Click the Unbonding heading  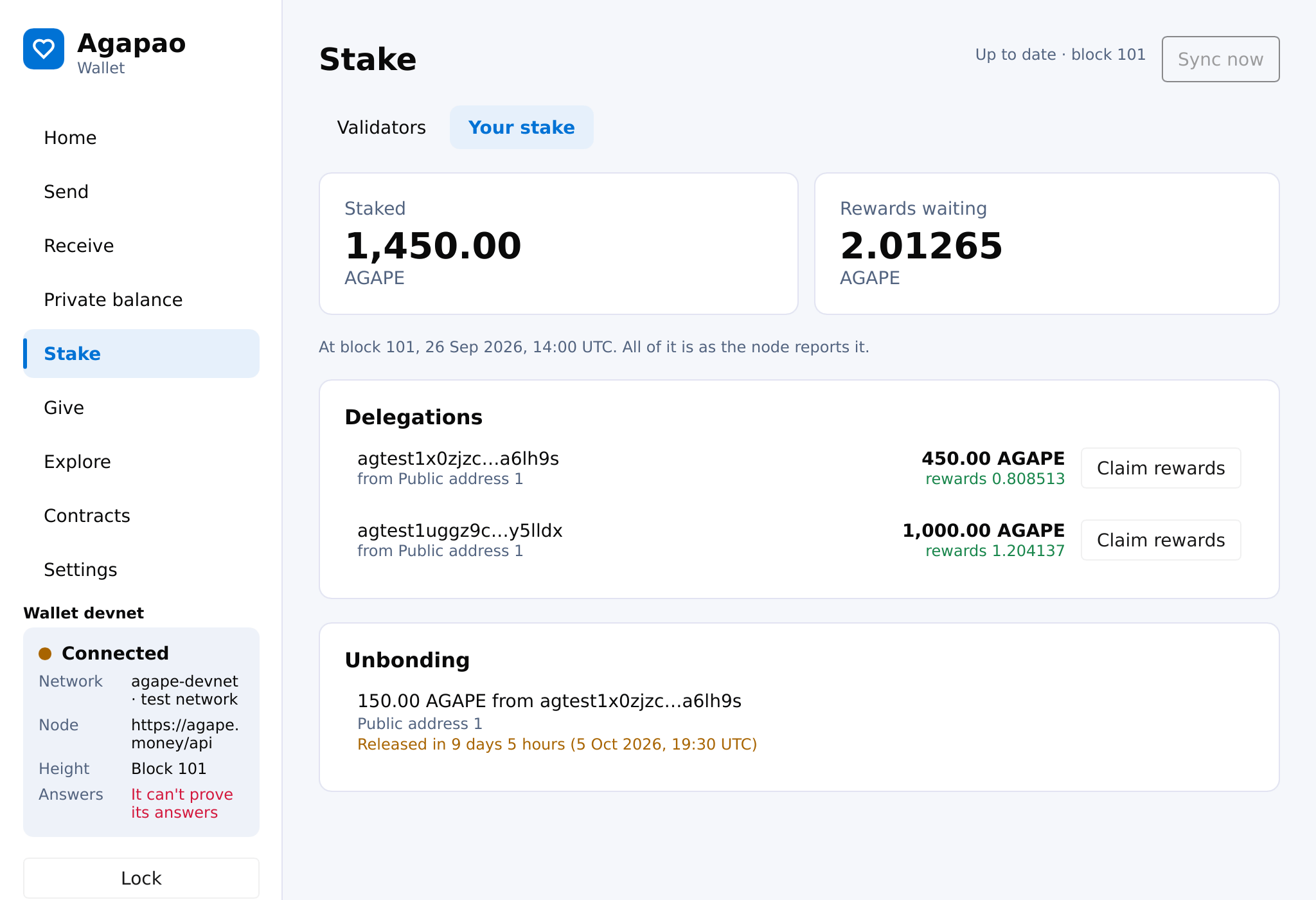point(407,660)
